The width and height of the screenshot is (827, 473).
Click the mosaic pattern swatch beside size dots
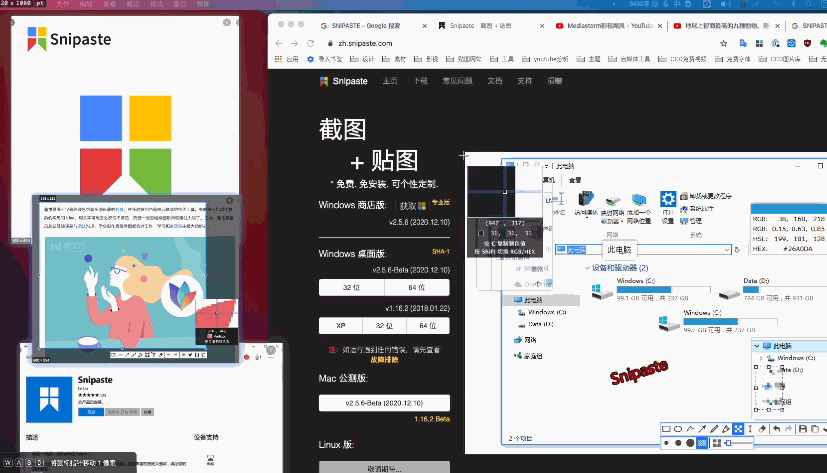point(702,443)
